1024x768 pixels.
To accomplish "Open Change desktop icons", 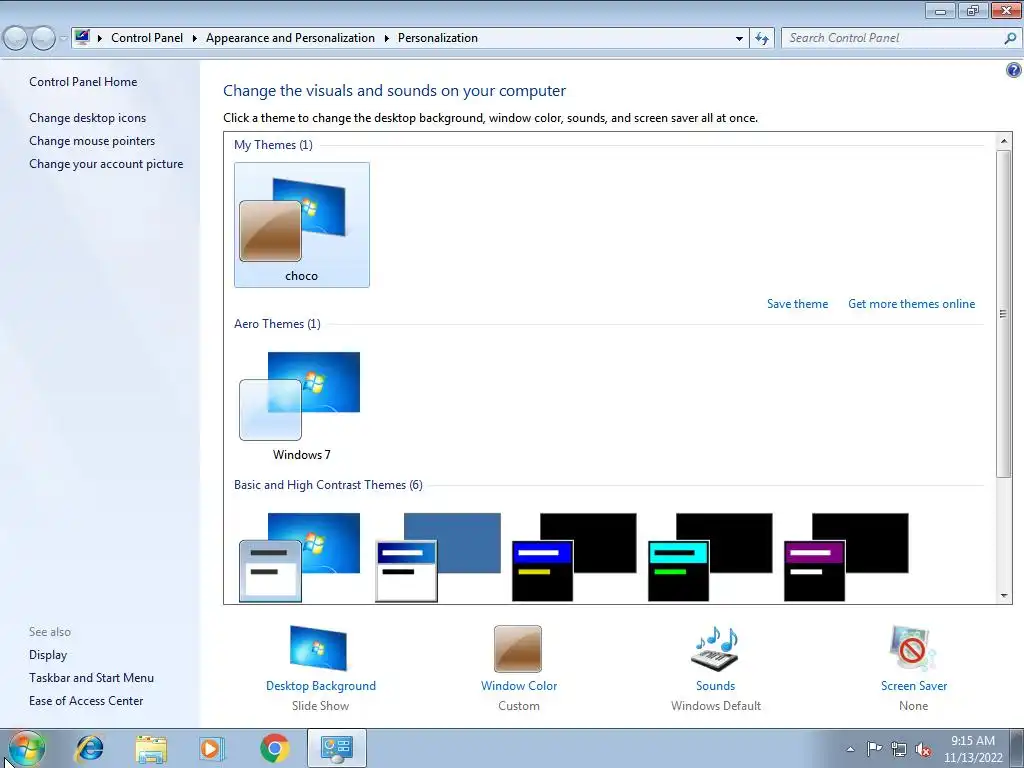I will tap(88, 118).
